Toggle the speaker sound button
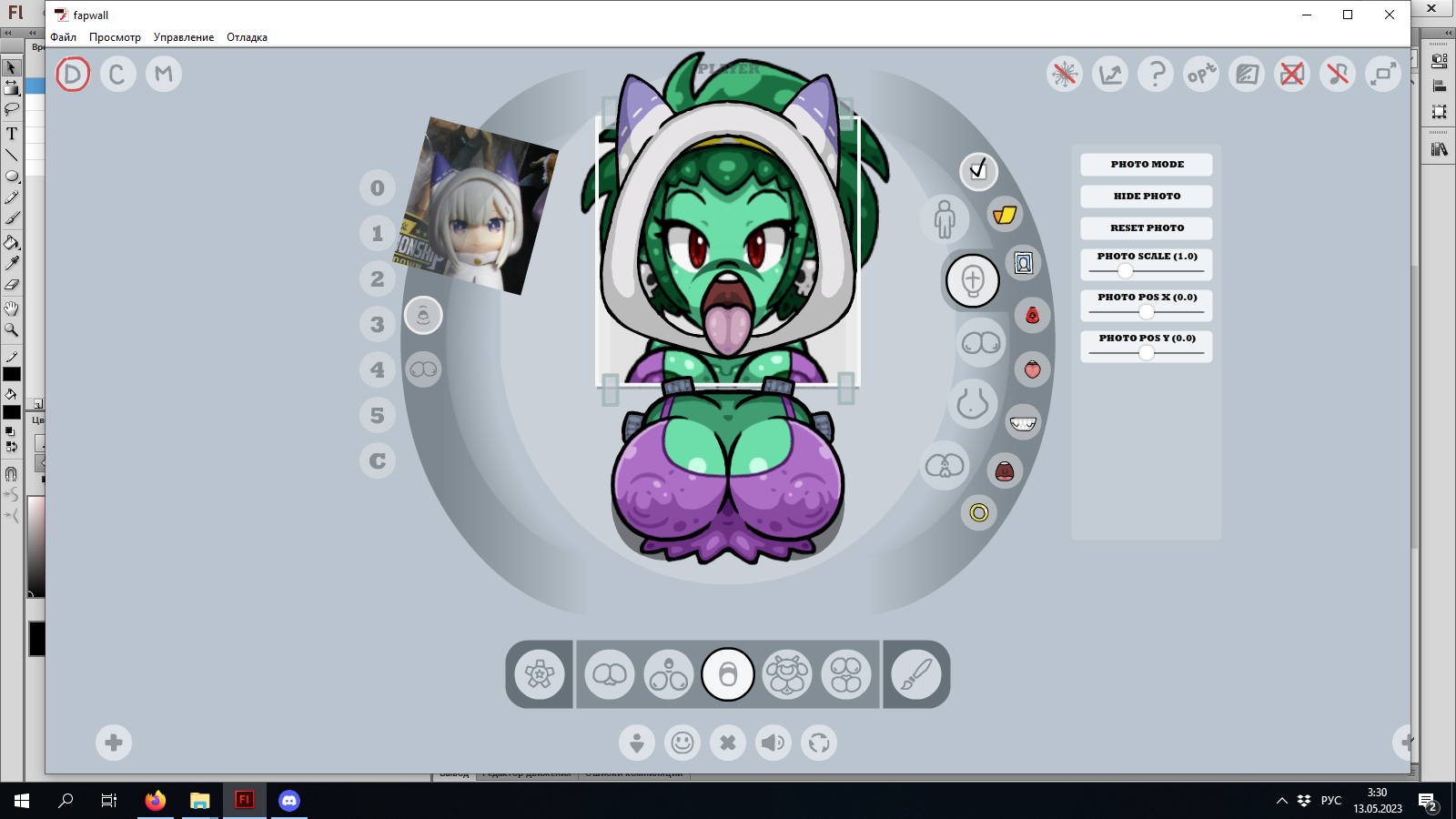This screenshot has width=1456, height=819. pos(773,743)
